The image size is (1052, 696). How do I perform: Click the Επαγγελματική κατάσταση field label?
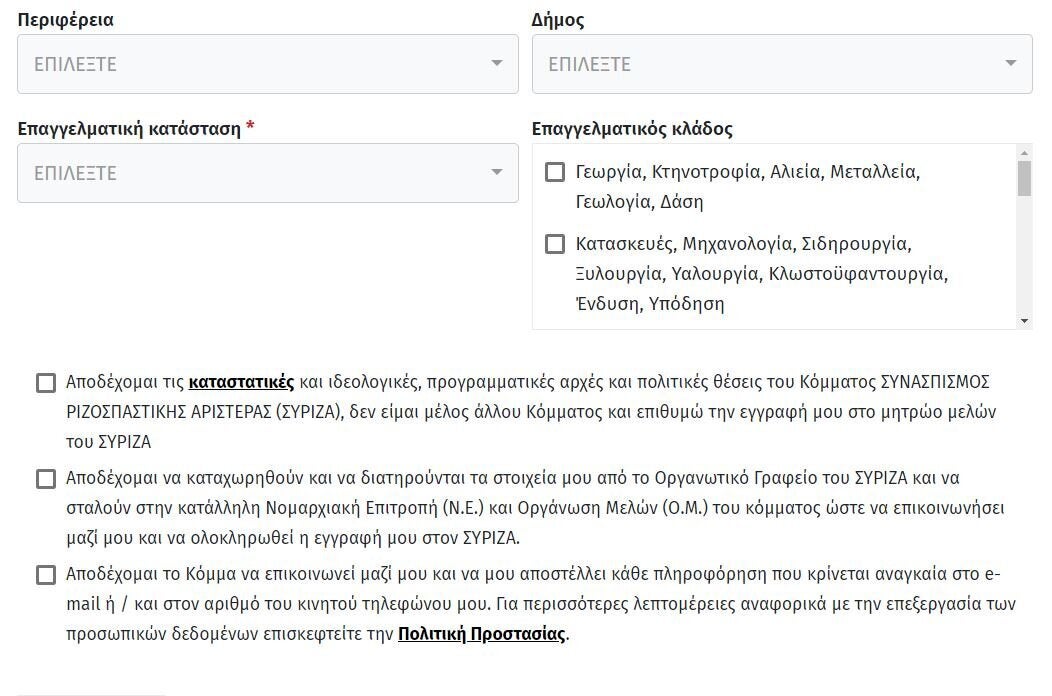(x=129, y=129)
